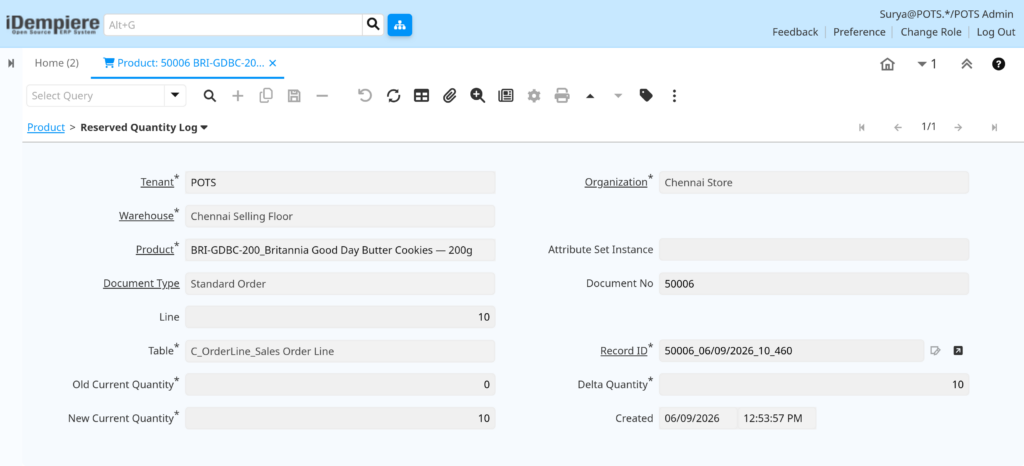The height and width of the screenshot is (466, 1024).
Task: Expand the collapsed left side panel
Action: pos(11,63)
